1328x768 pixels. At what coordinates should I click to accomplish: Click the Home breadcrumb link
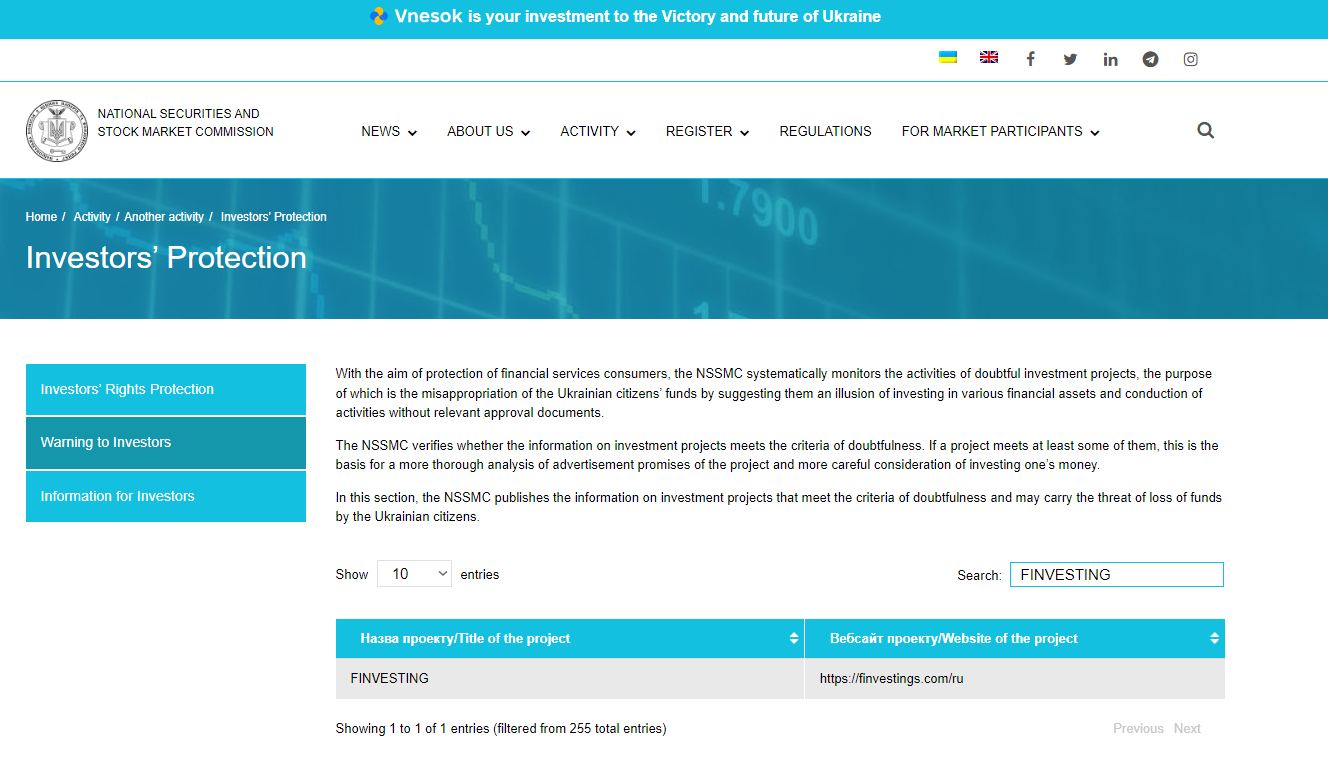(x=41, y=217)
